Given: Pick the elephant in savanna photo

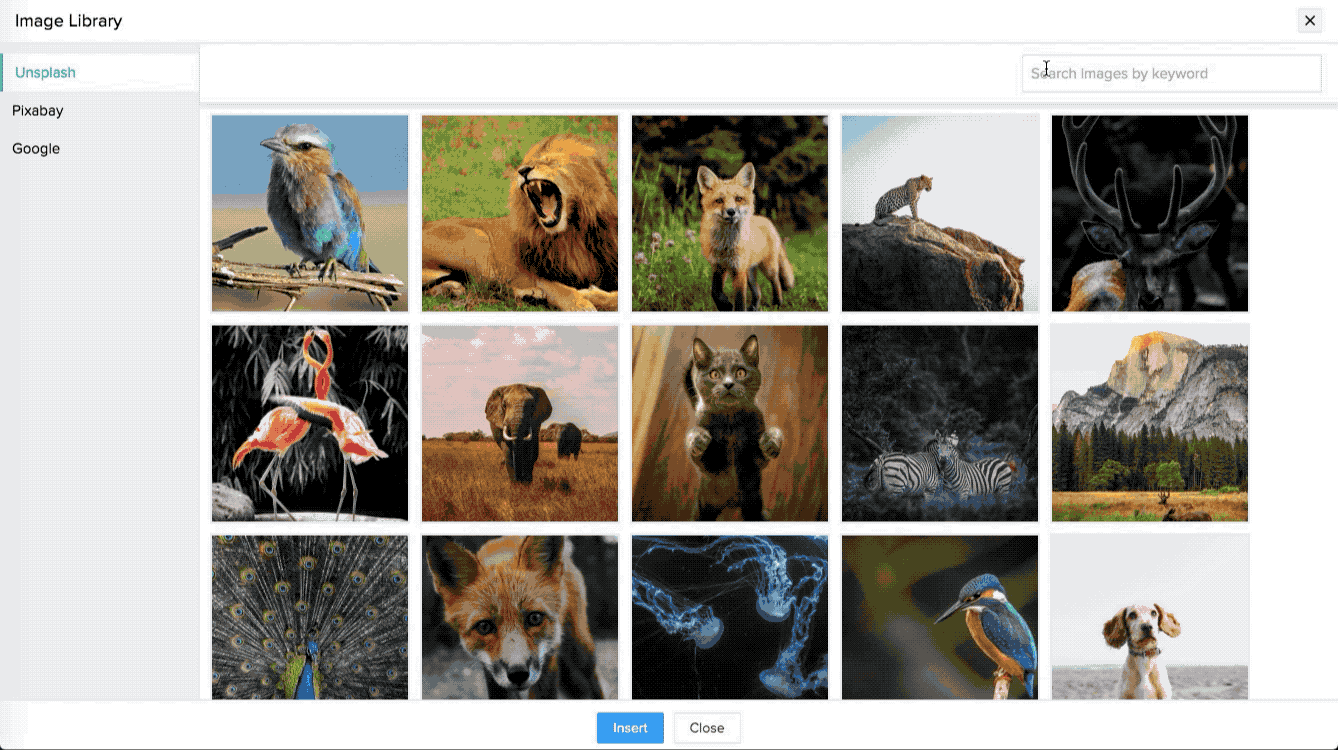Looking at the screenshot, I should 520,423.
